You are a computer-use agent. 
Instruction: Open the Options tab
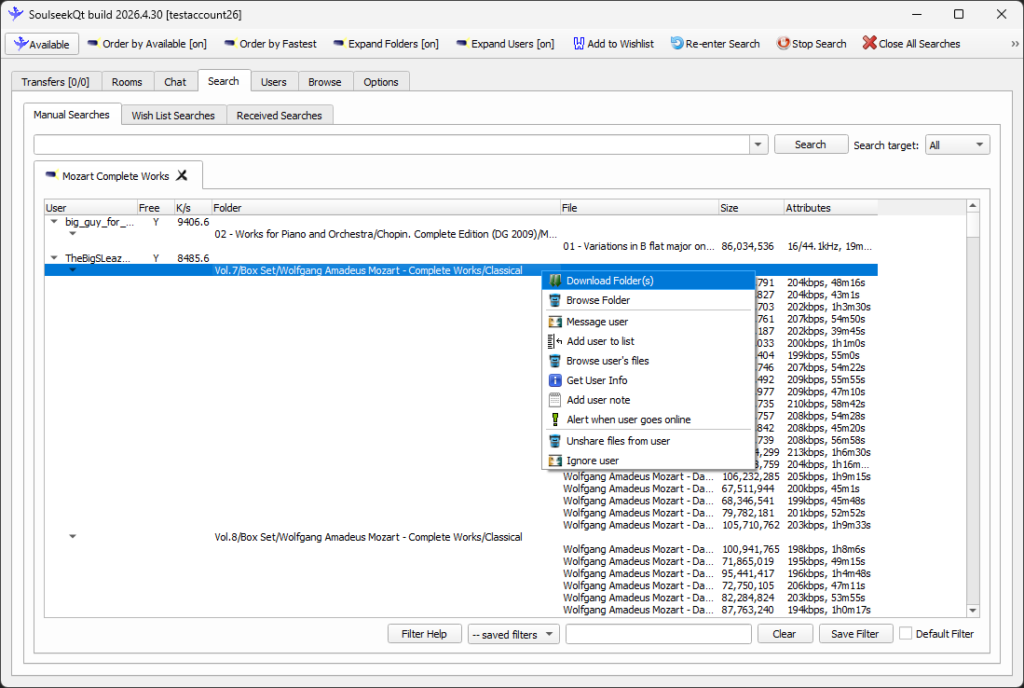pos(381,82)
